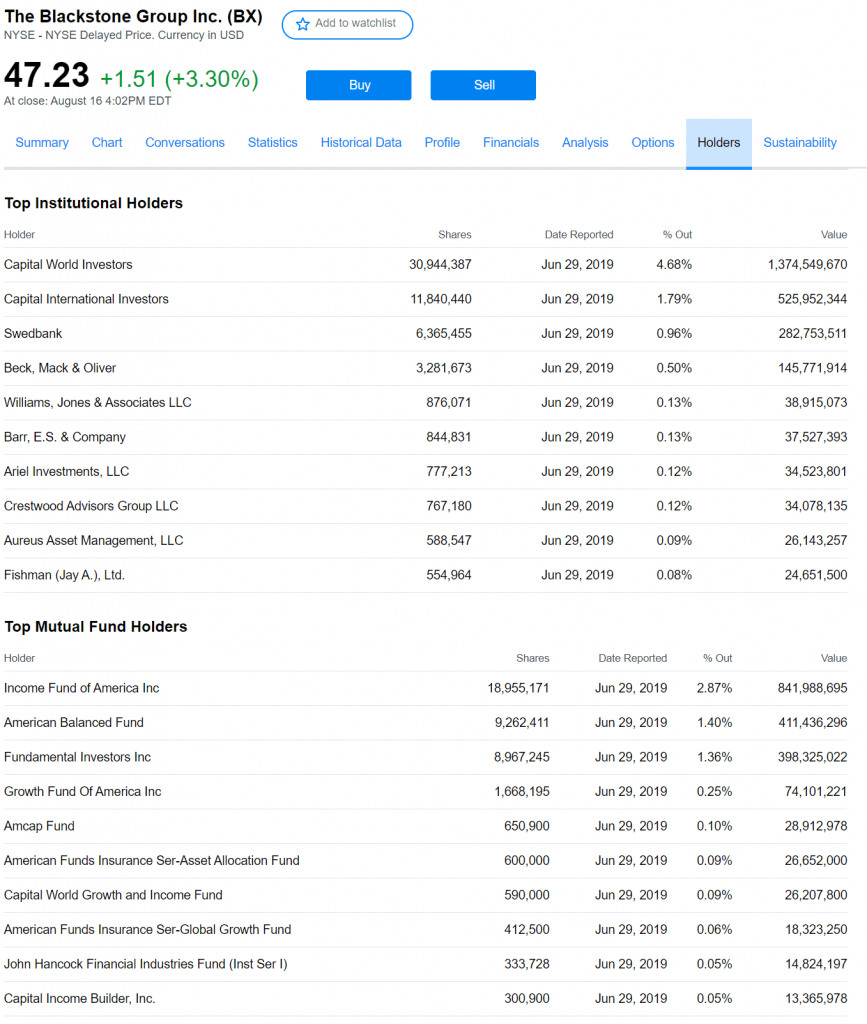
Task: Select the Profile tab
Action: point(442,143)
